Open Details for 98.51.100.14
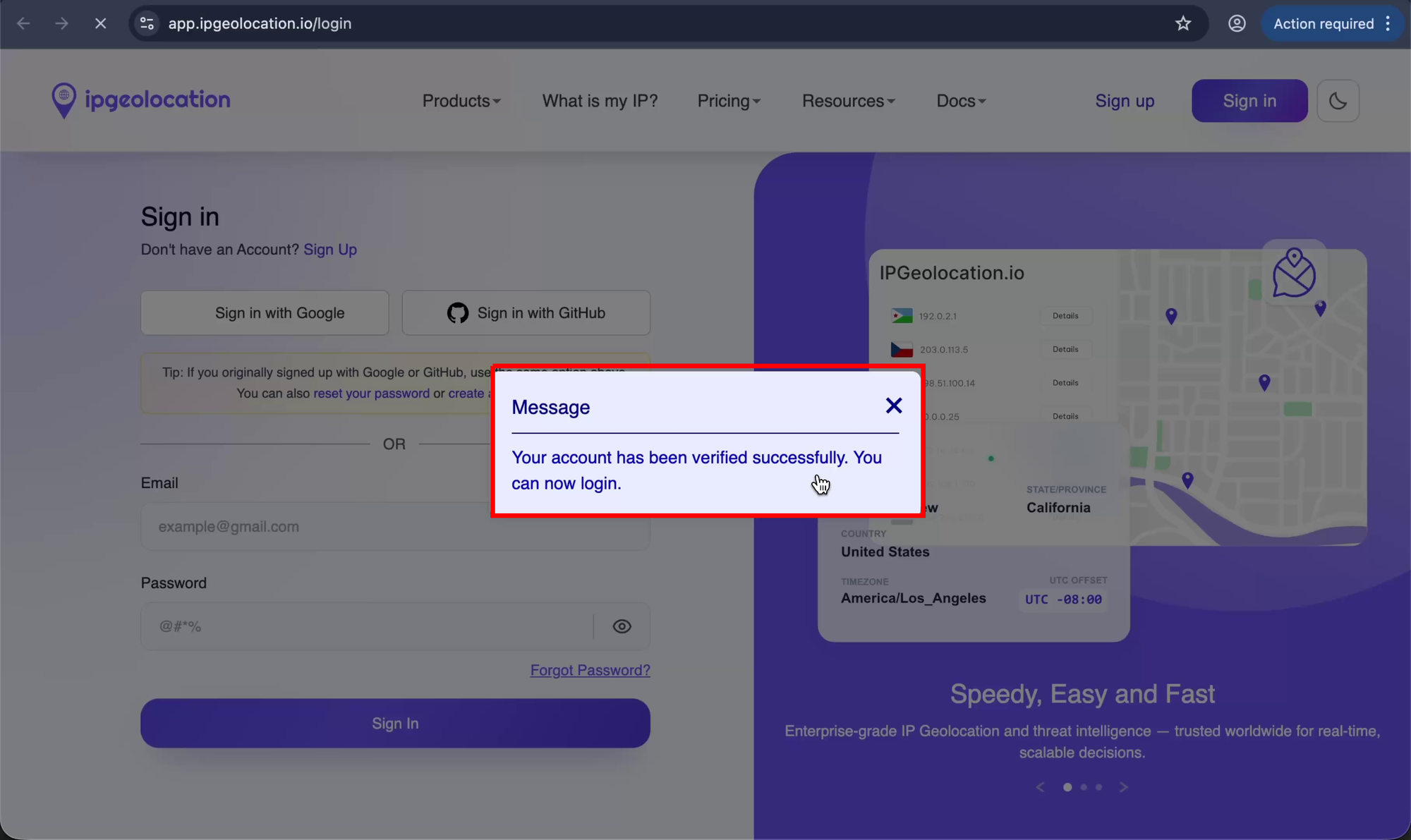 pos(1065,383)
